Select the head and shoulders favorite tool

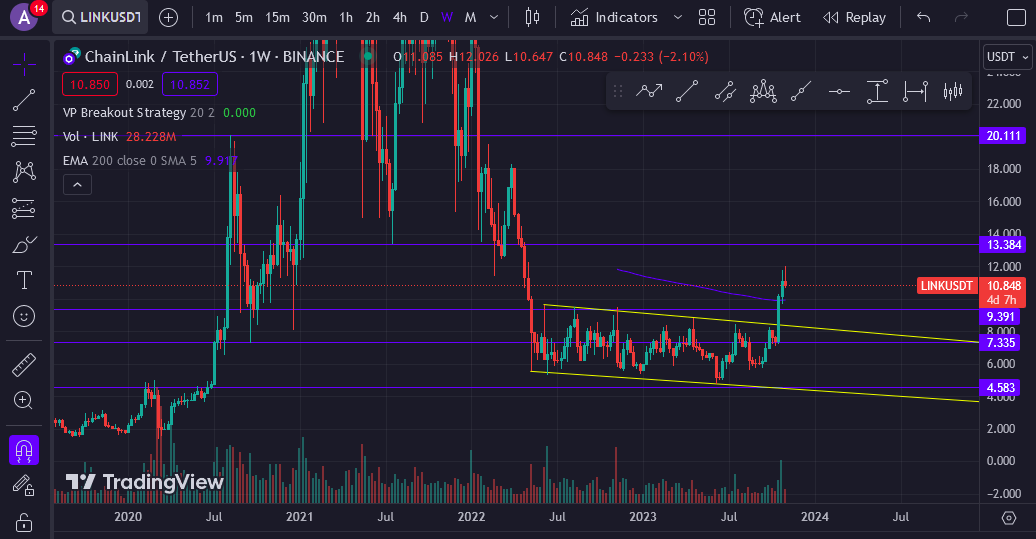tap(763, 91)
